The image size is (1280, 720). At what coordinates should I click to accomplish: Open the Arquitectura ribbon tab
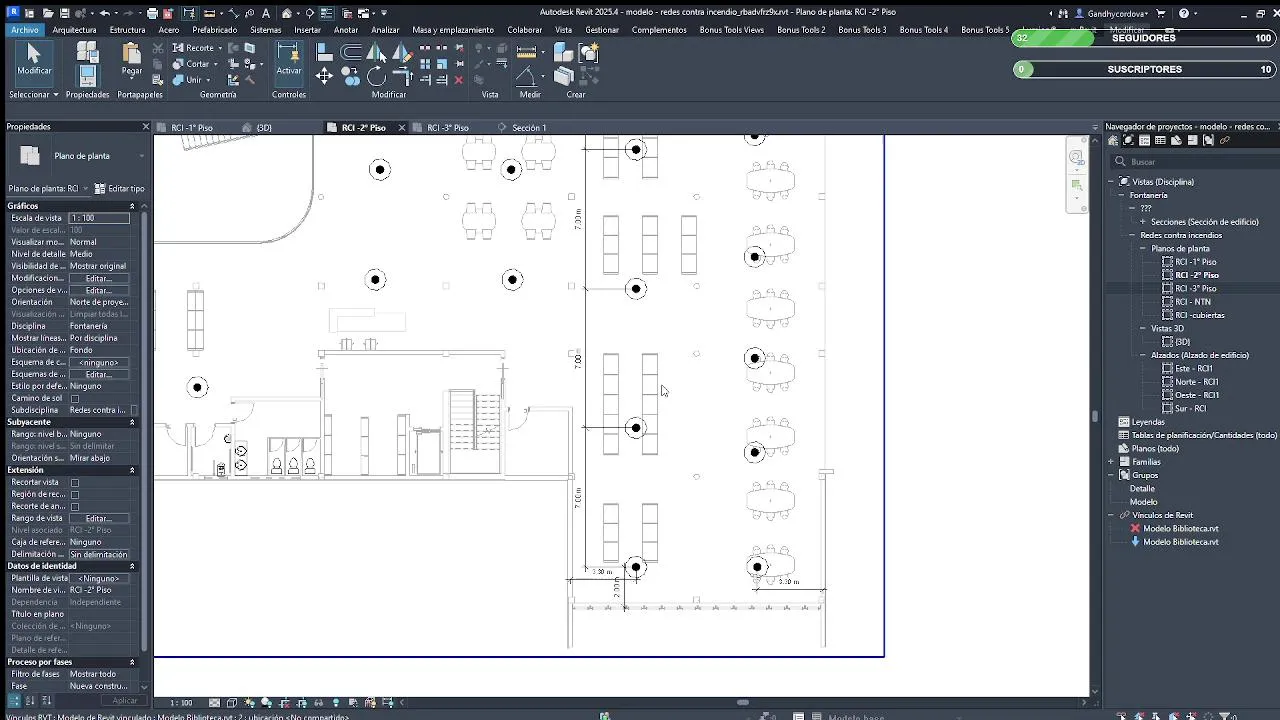(x=74, y=30)
